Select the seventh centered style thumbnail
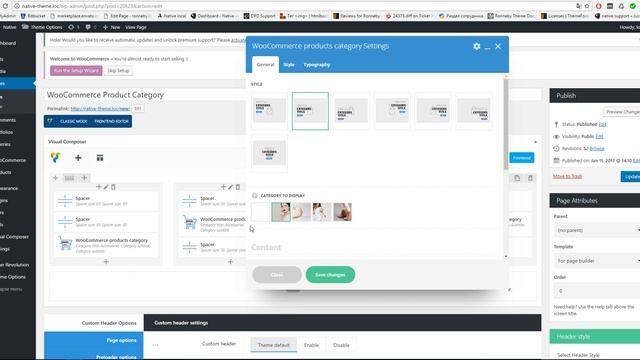The image size is (640, 360). [269, 153]
